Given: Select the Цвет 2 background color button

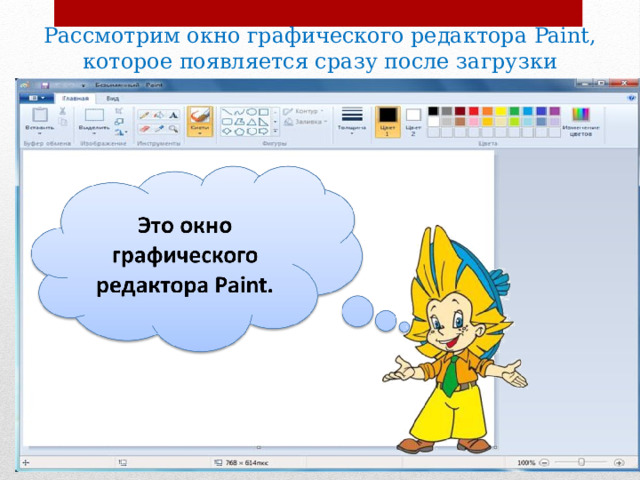Looking at the screenshot, I should pyautogui.click(x=413, y=121).
